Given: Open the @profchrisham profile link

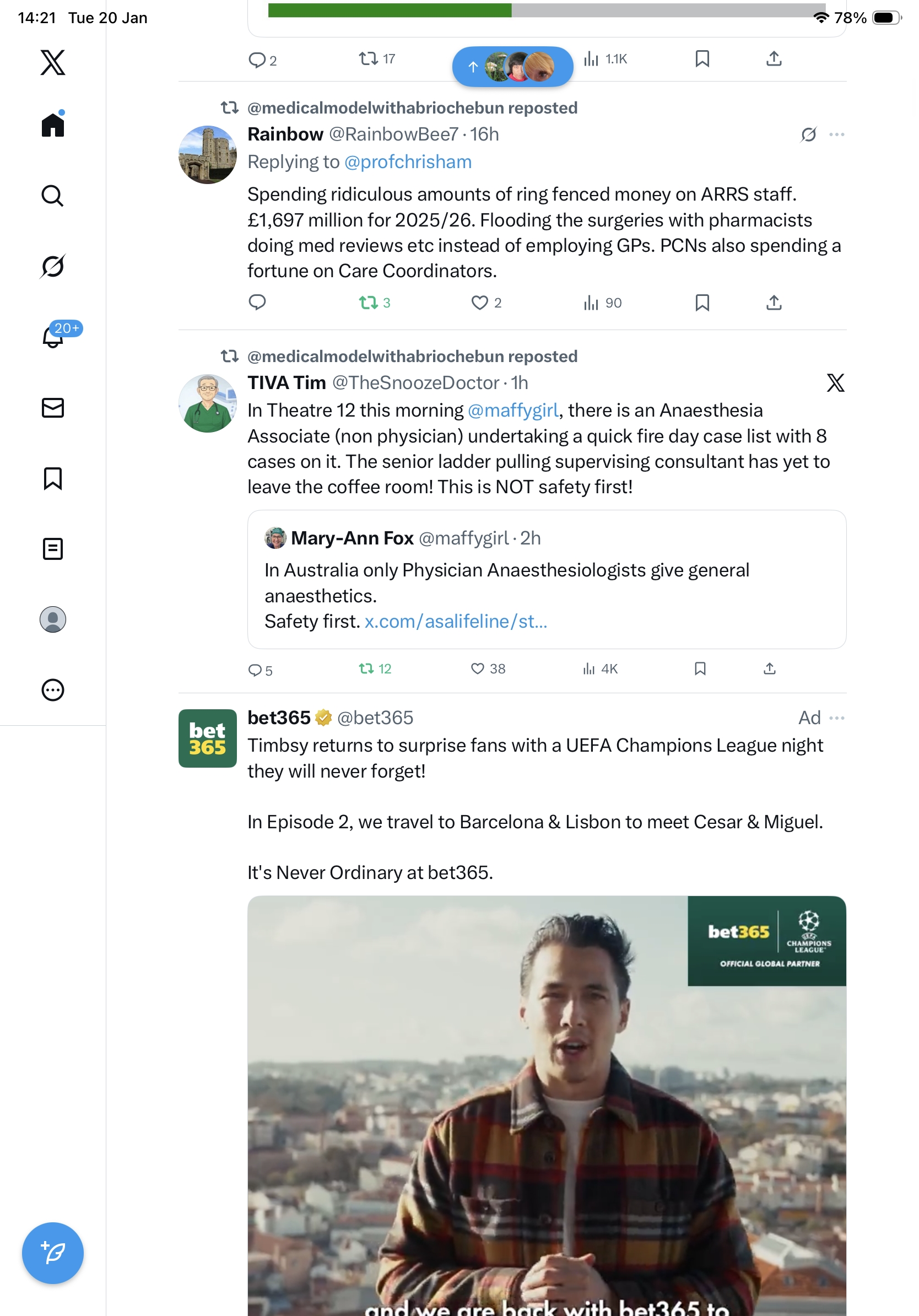Looking at the screenshot, I should click(x=408, y=161).
